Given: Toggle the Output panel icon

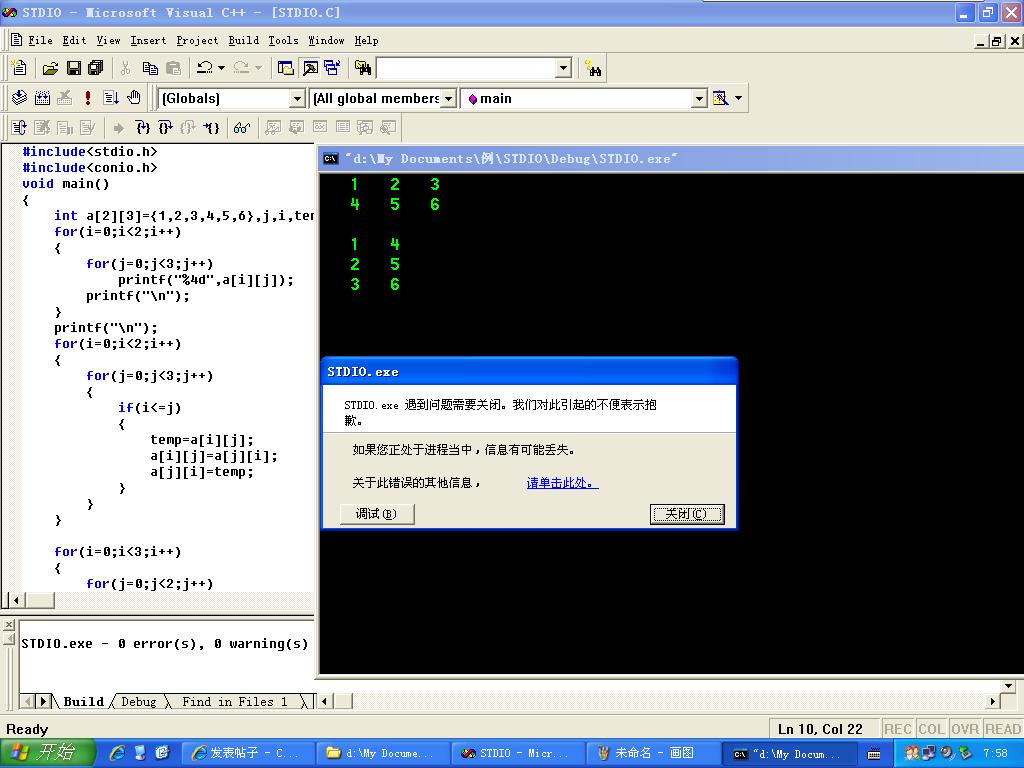Looking at the screenshot, I should [309, 68].
